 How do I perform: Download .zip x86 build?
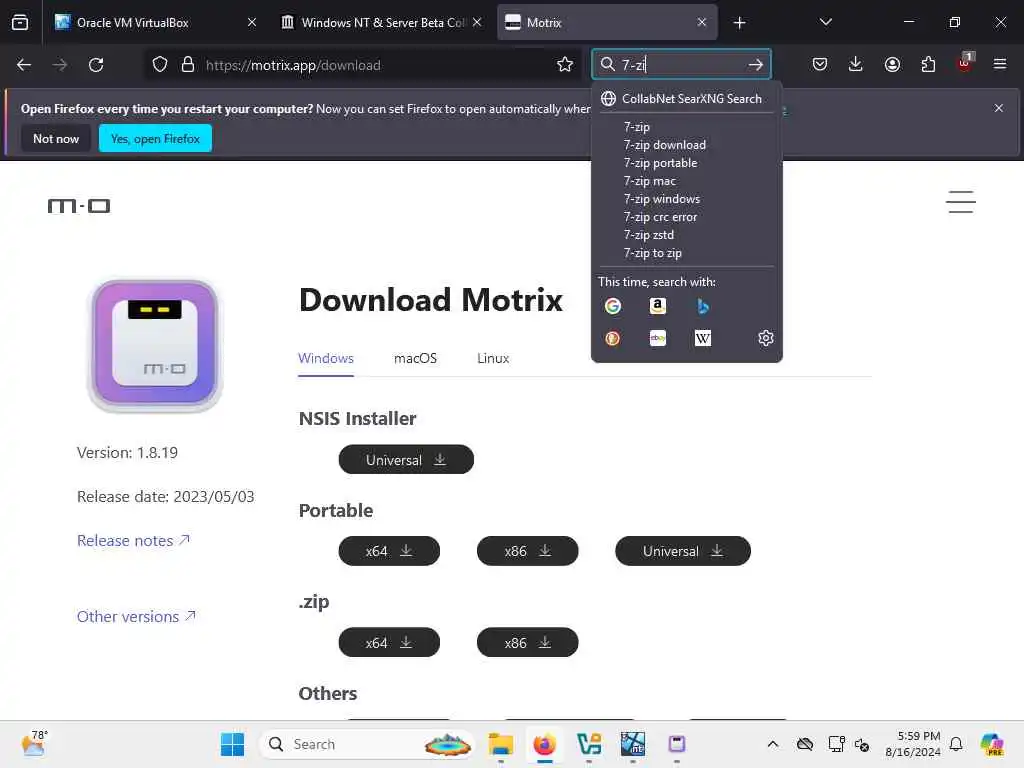pyautogui.click(x=528, y=643)
